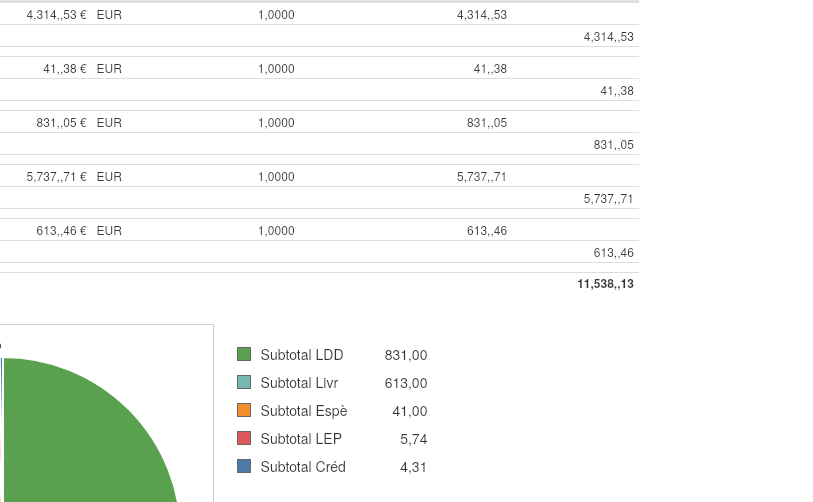The image size is (813, 502).
Task: Click EUR in the 5,737,,71 row
Action: click(x=109, y=176)
